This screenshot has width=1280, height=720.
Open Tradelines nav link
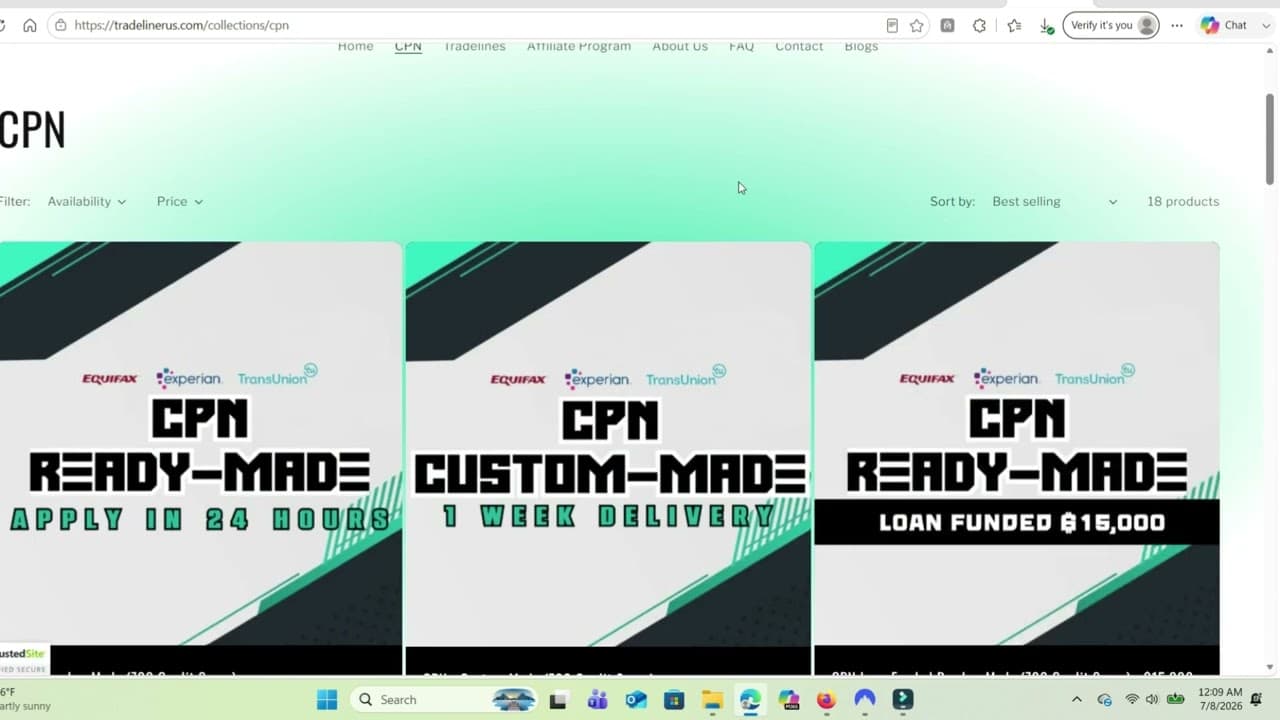[474, 46]
